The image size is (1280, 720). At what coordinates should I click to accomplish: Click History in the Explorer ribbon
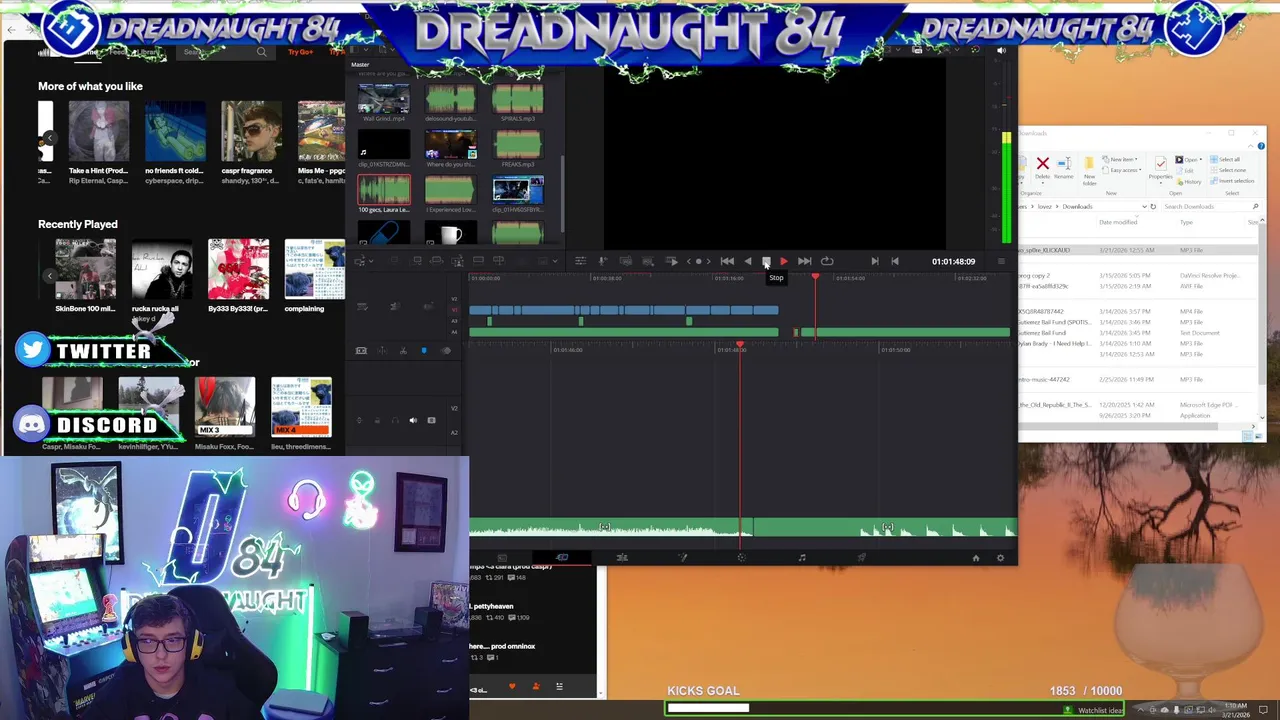(x=1189, y=182)
